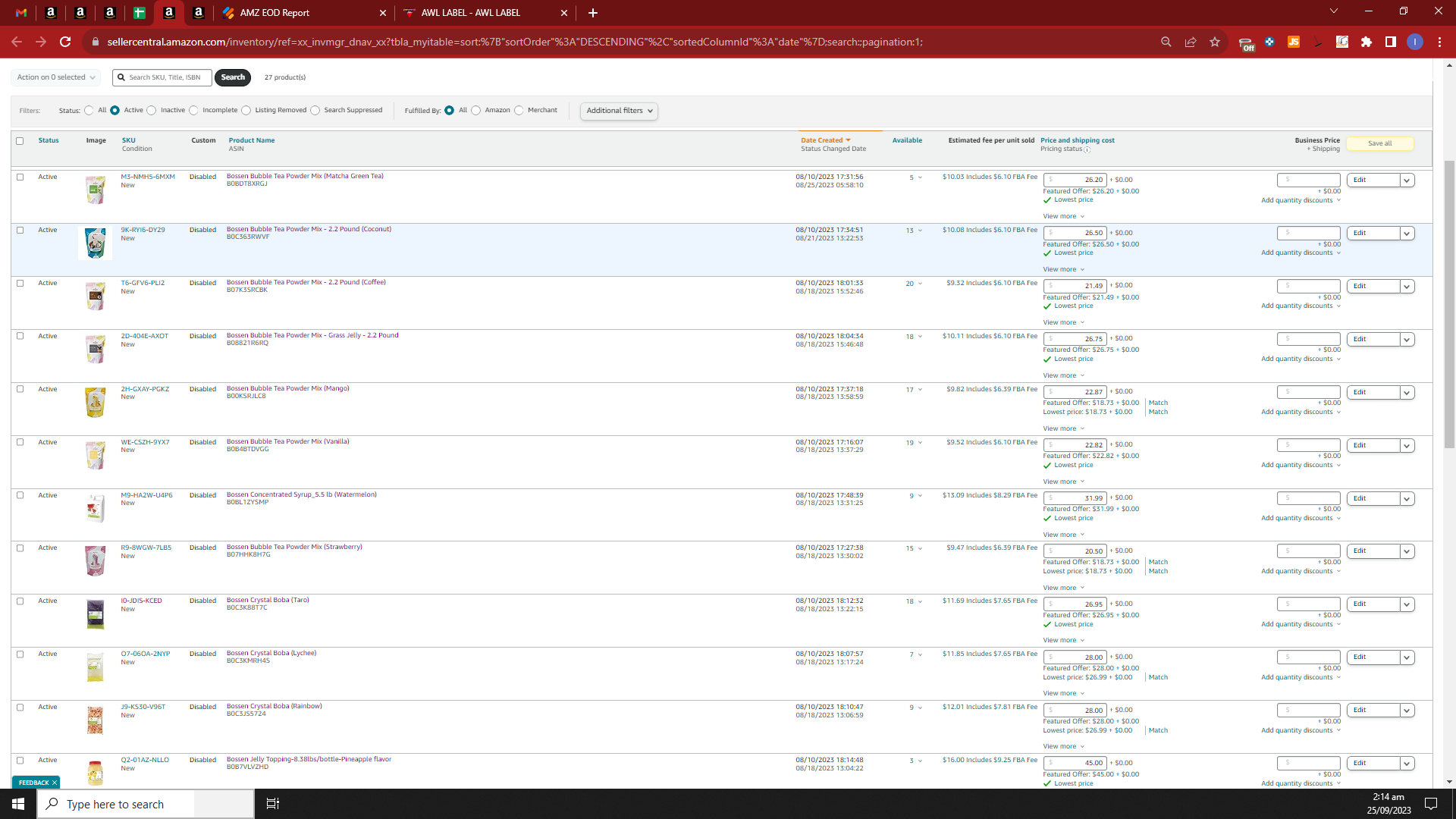Click the Search button
This screenshot has height=819, width=1456.
point(233,77)
